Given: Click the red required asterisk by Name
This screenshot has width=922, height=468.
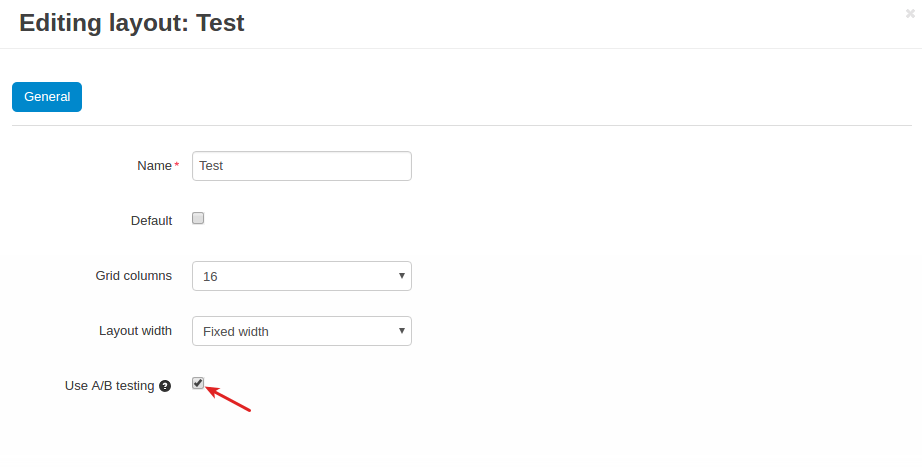Looking at the screenshot, I should tap(176, 165).
